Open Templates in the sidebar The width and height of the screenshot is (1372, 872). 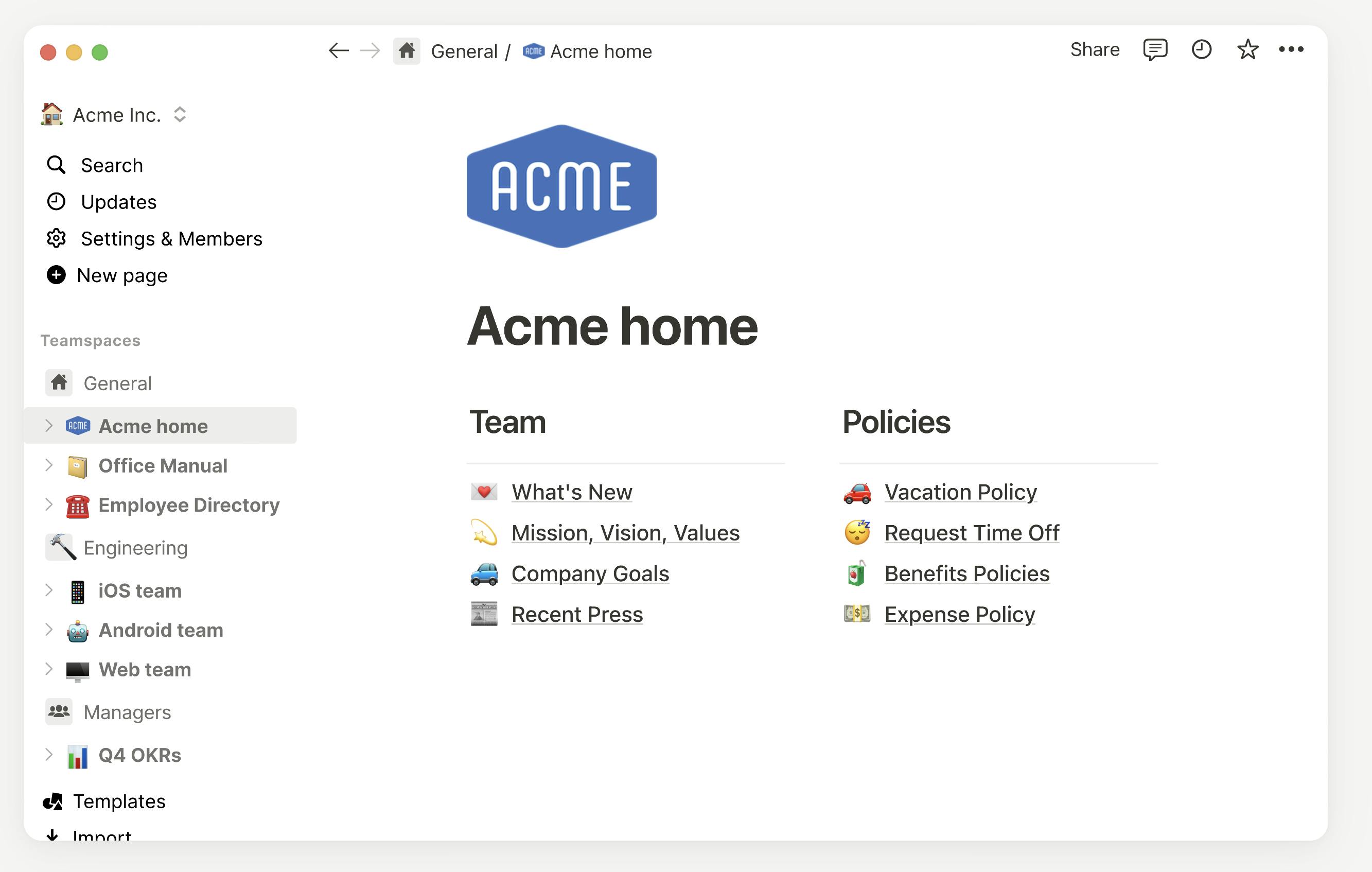click(118, 801)
